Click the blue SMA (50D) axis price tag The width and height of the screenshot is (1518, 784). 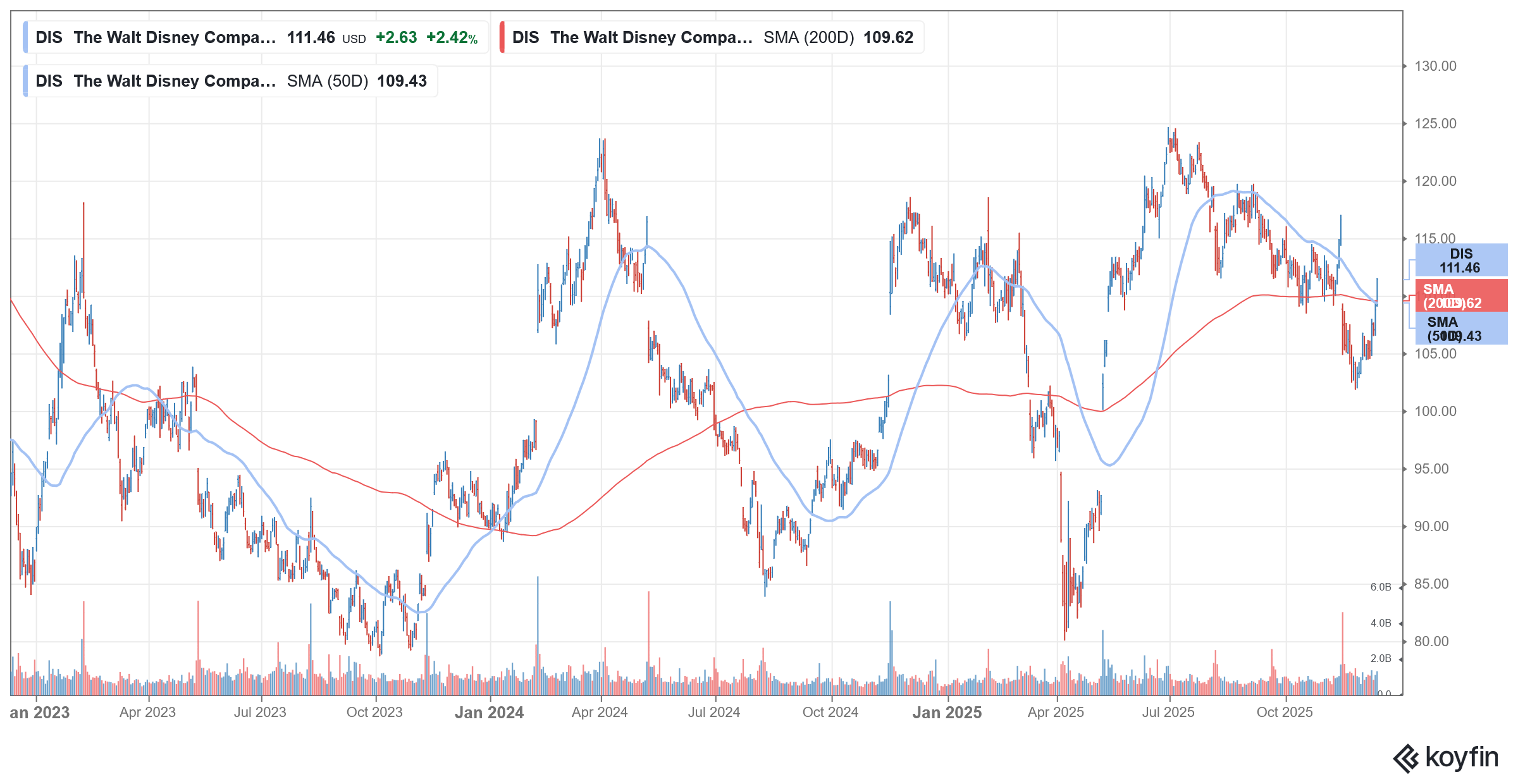[x=1461, y=329]
